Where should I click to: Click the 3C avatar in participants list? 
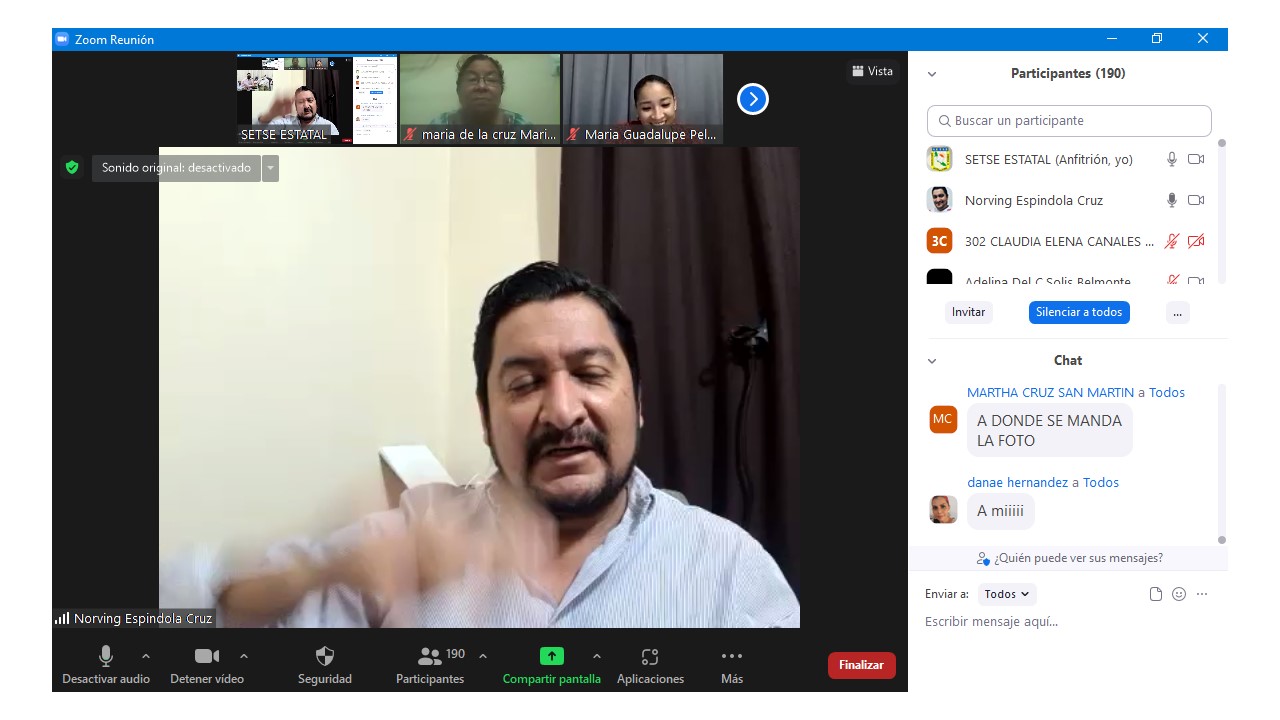pyautogui.click(x=939, y=241)
